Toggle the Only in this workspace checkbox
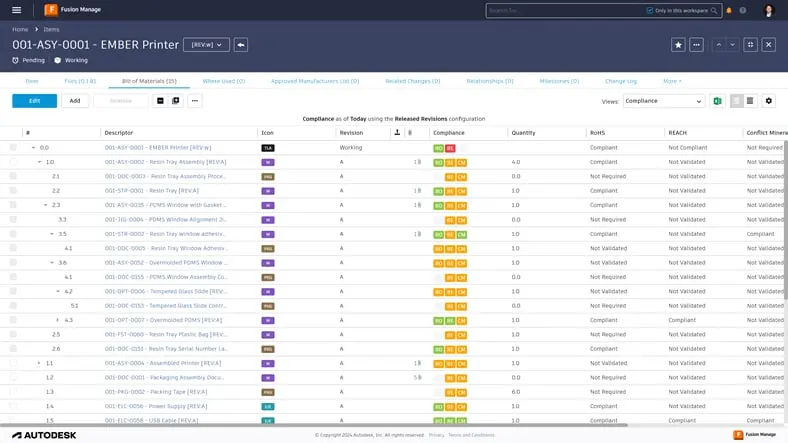 click(650, 11)
